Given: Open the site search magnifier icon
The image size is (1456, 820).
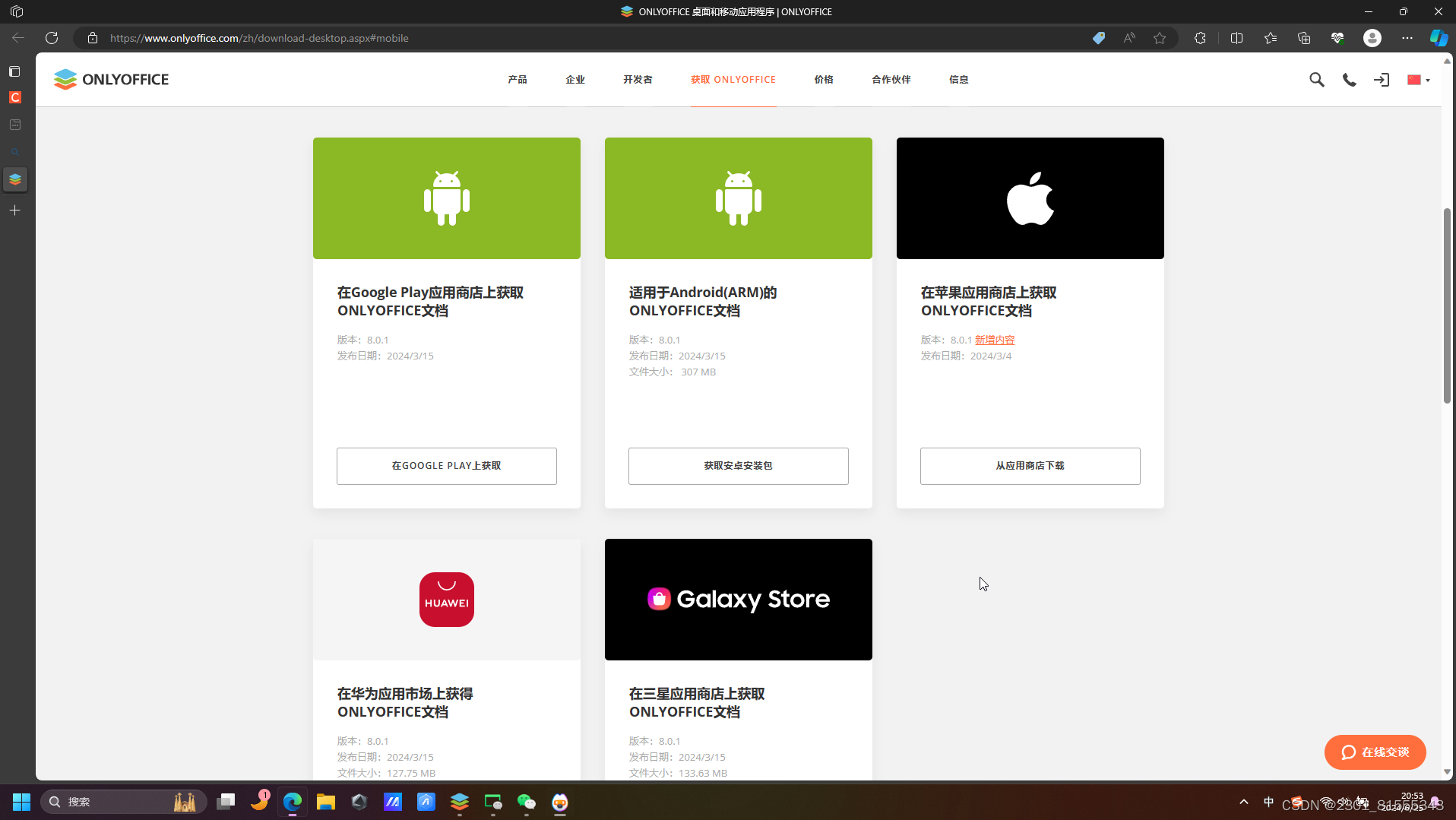Looking at the screenshot, I should pos(1316,80).
